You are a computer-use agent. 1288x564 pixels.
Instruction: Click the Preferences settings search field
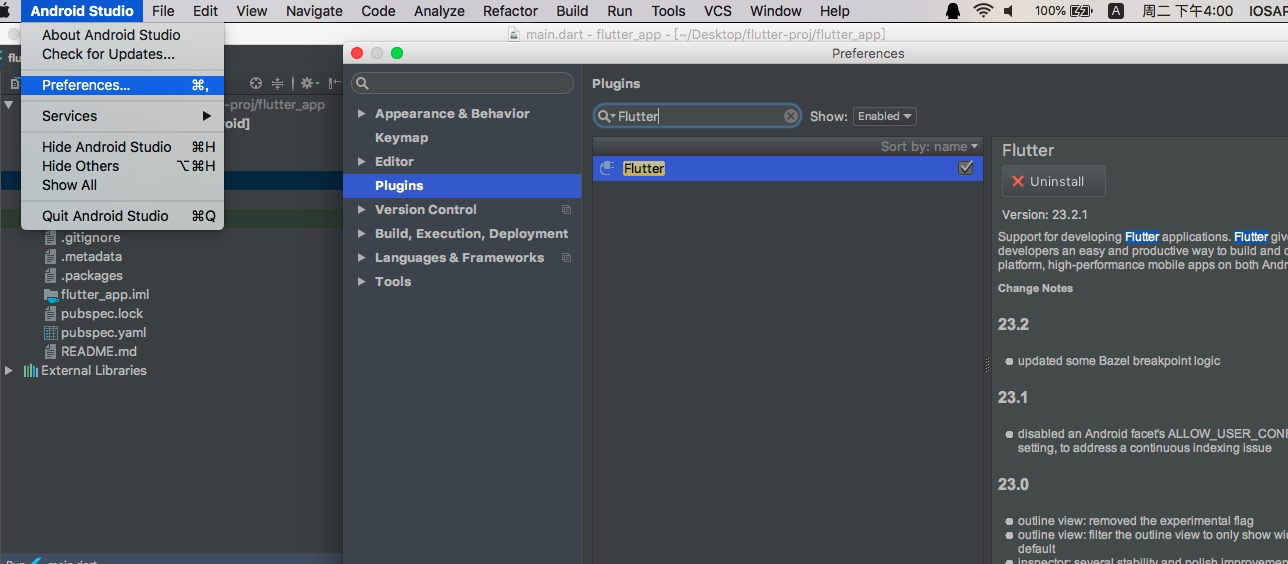(462, 83)
